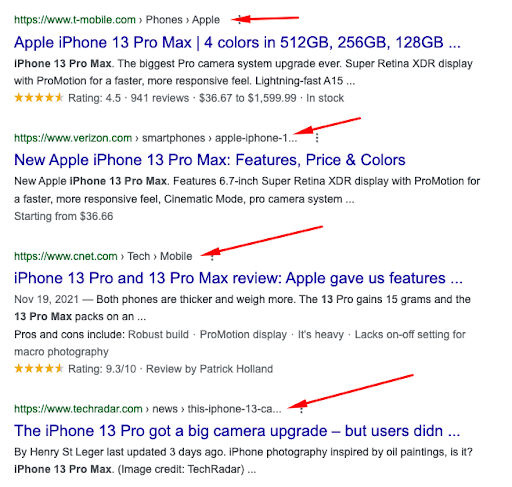The width and height of the screenshot is (512, 487).
Task: Open Apple iPhone 13 Pro Max T-Mobile title
Action: point(237,43)
